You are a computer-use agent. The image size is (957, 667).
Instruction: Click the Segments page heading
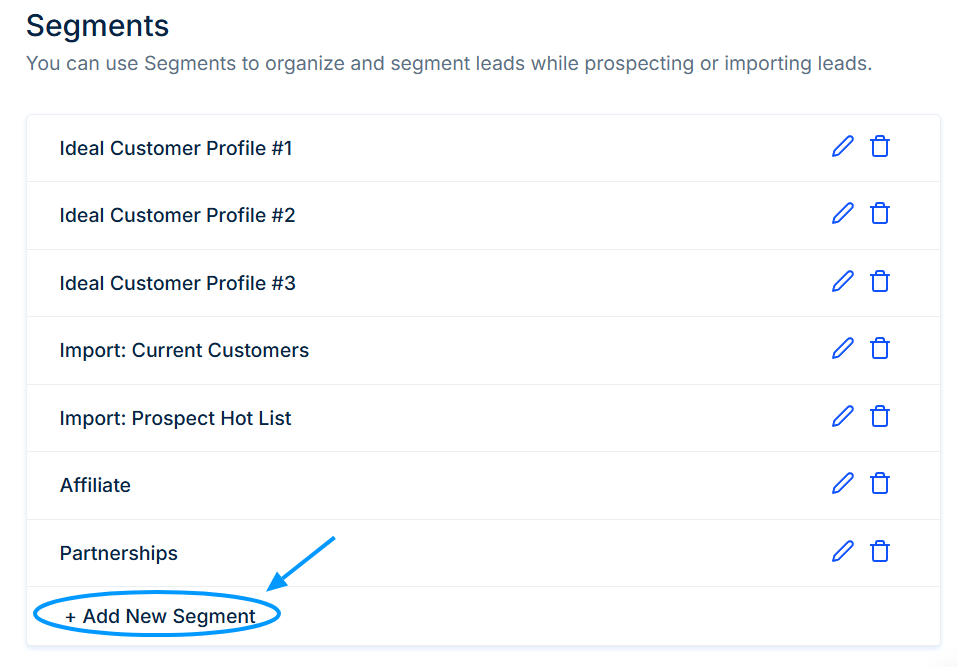pyautogui.click(x=98, y=26)
